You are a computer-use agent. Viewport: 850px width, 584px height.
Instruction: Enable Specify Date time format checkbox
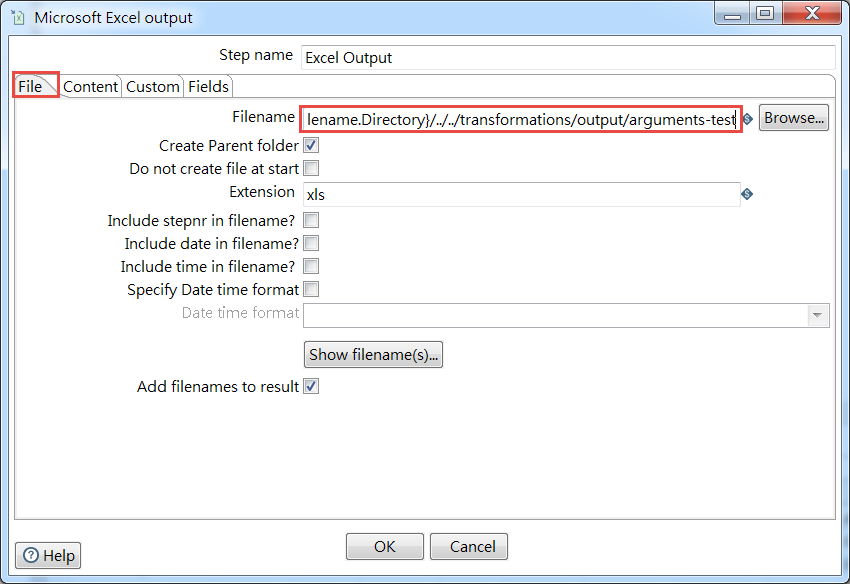click(x=311, y=289)
